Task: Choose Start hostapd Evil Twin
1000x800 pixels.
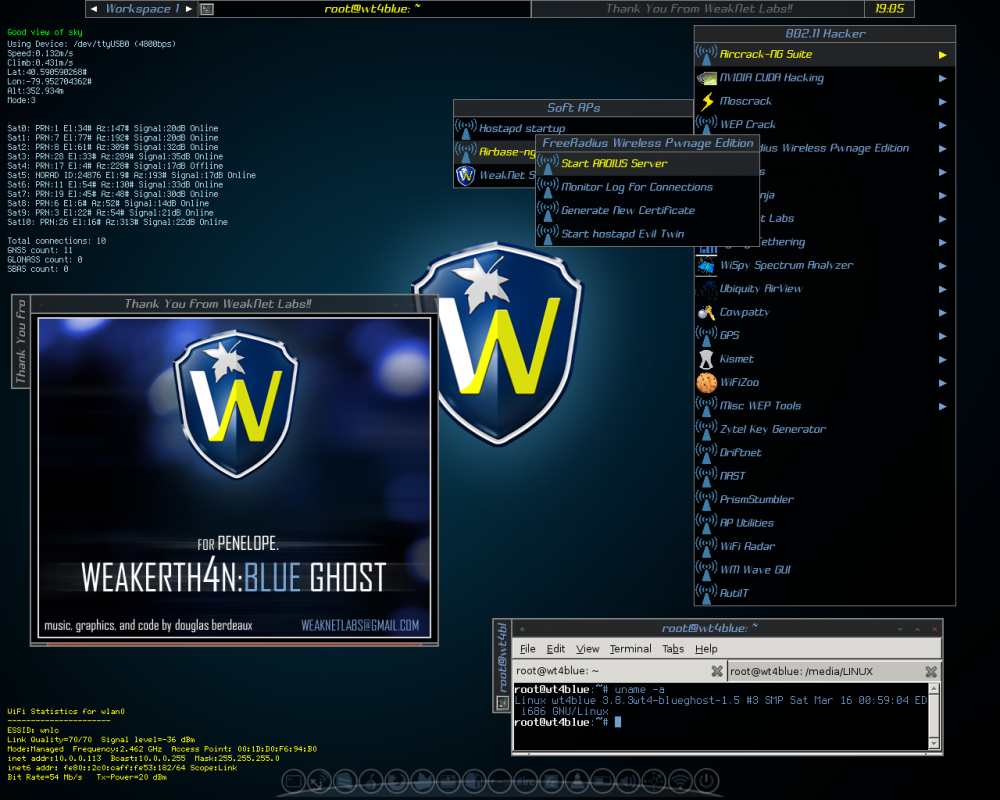Action: point(647,233)
